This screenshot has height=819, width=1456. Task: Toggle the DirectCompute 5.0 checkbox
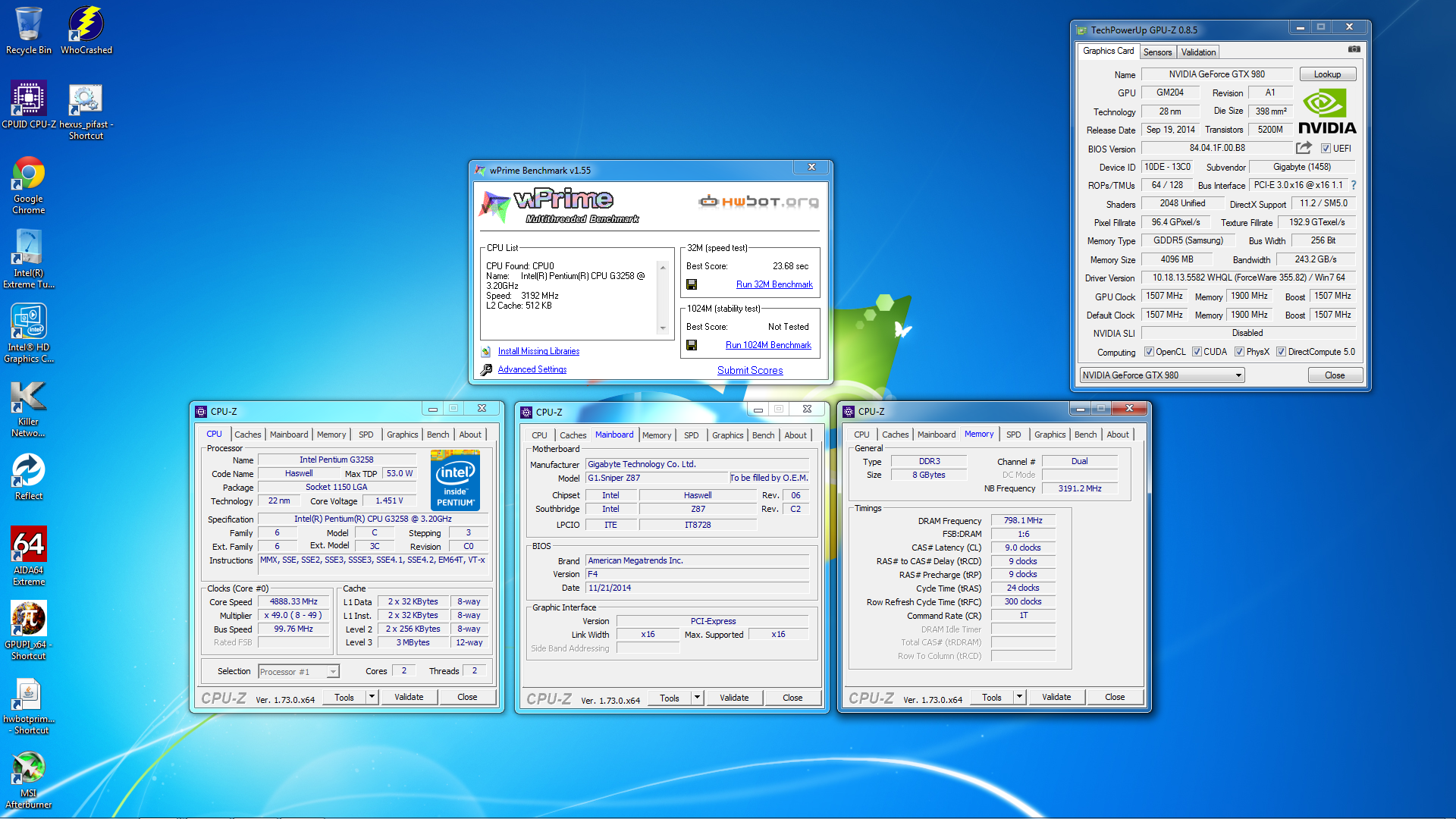coord(1281,352)
